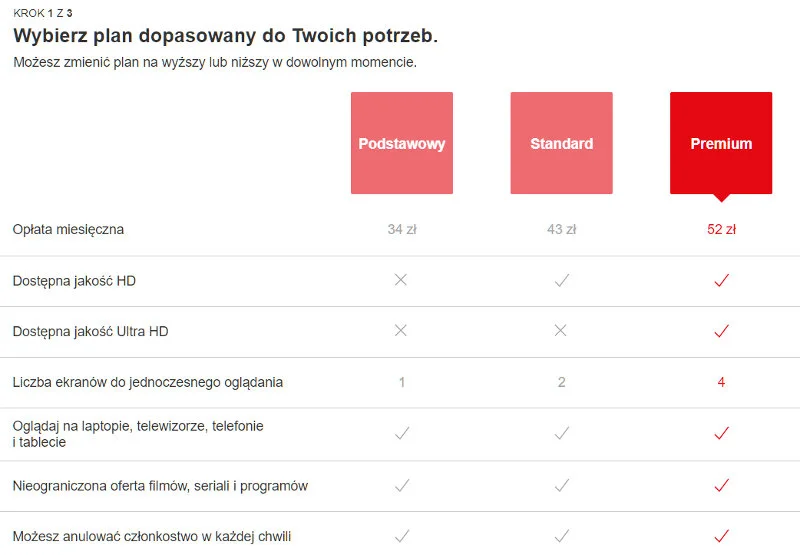The height and width of the screenshot is (555, 800).
Task: Click Ultra HD cross icon for Standard
Action: coord(561,331)
